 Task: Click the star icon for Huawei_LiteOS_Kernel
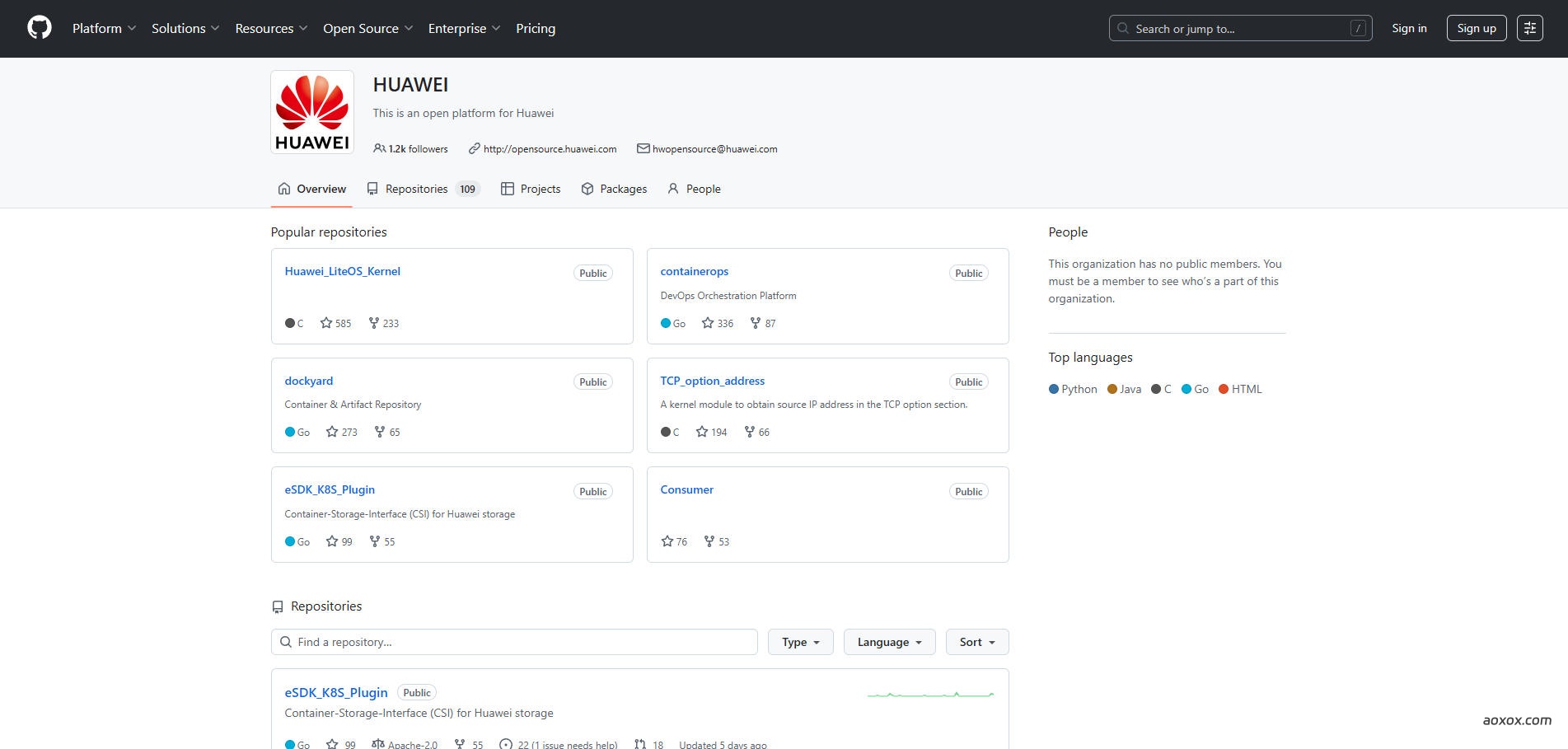point(326,323)
